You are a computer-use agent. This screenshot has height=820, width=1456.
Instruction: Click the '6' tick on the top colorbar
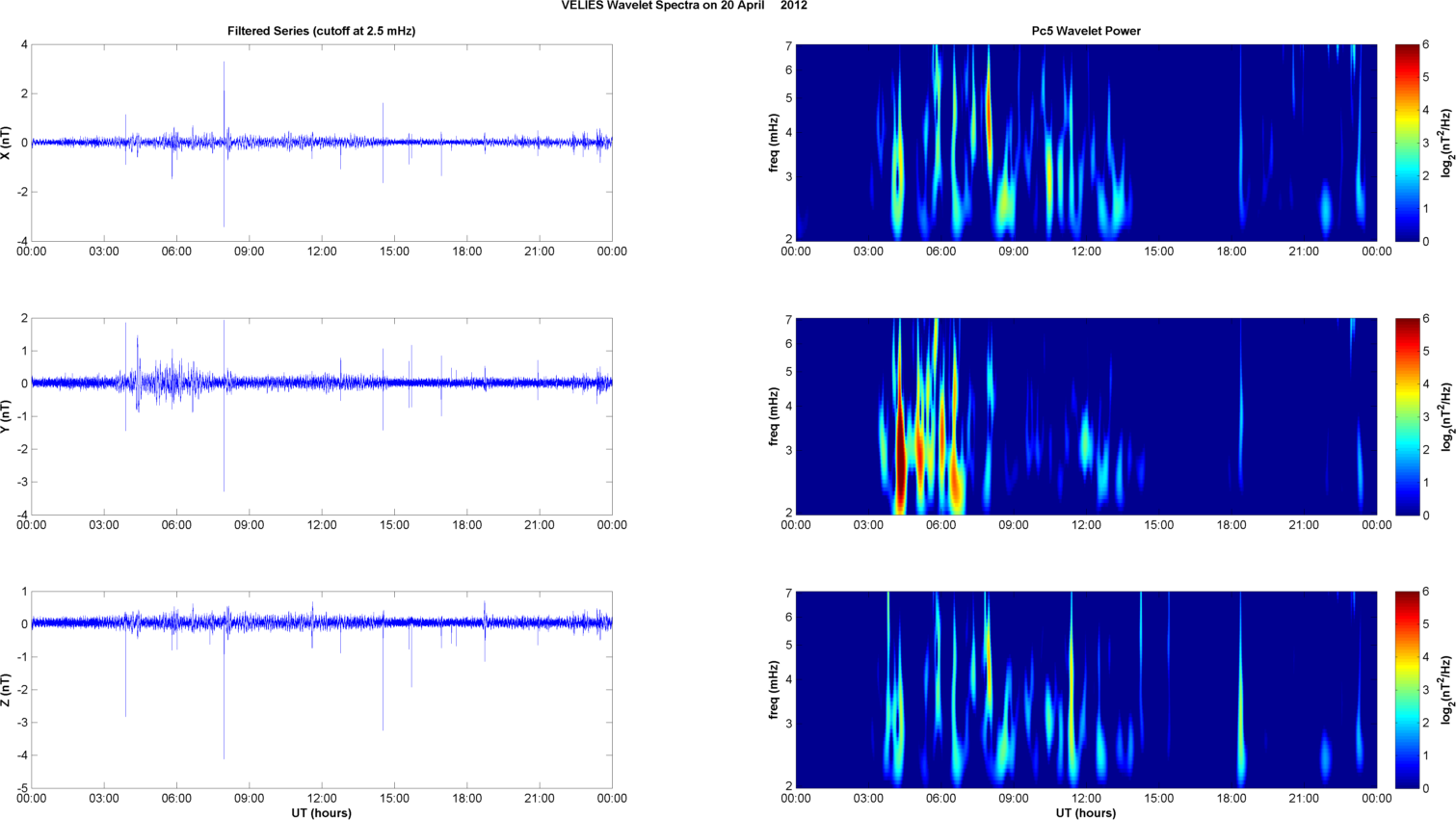1426,44
